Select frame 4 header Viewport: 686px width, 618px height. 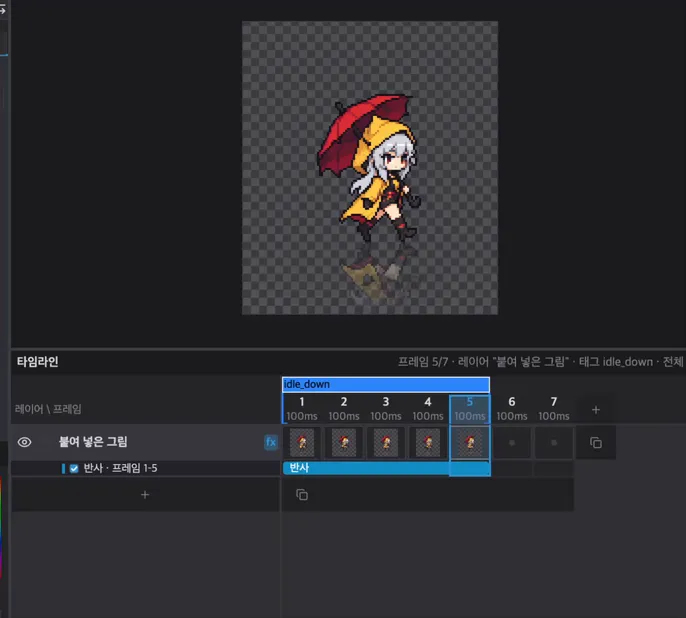428,409
